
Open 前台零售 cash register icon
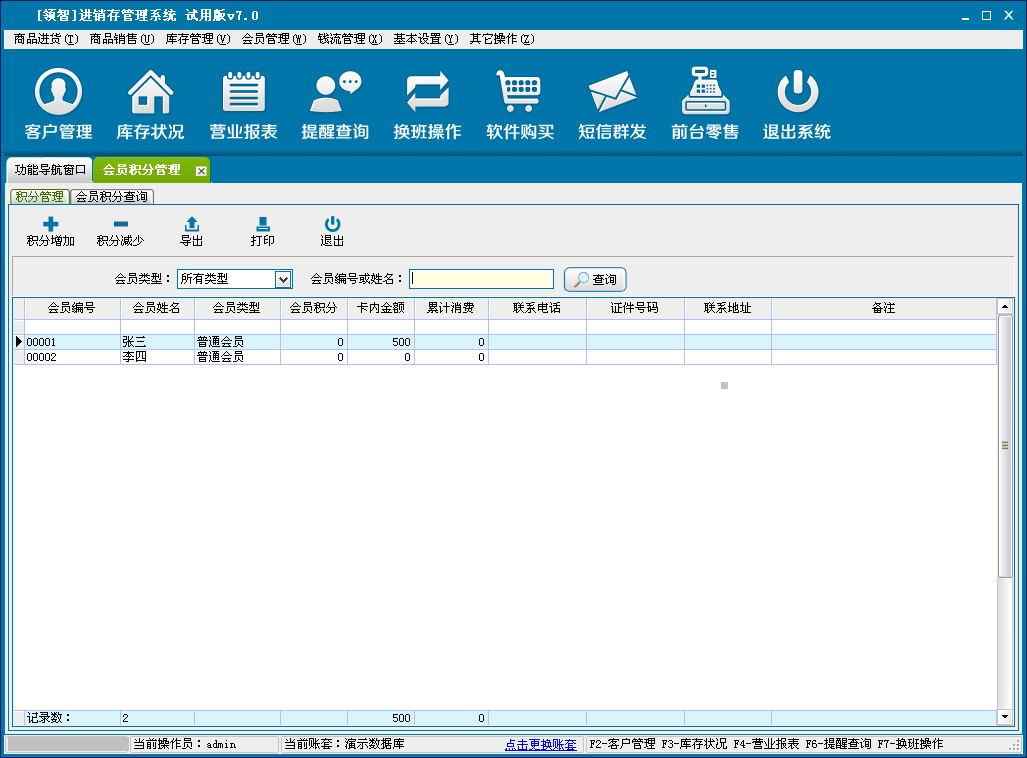705,93
